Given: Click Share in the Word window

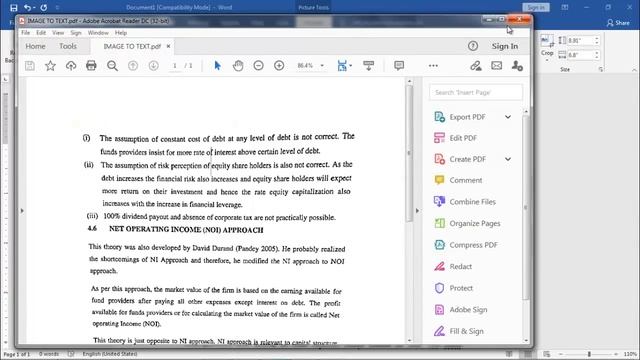Looking at the screenshot, I should 618,23.
